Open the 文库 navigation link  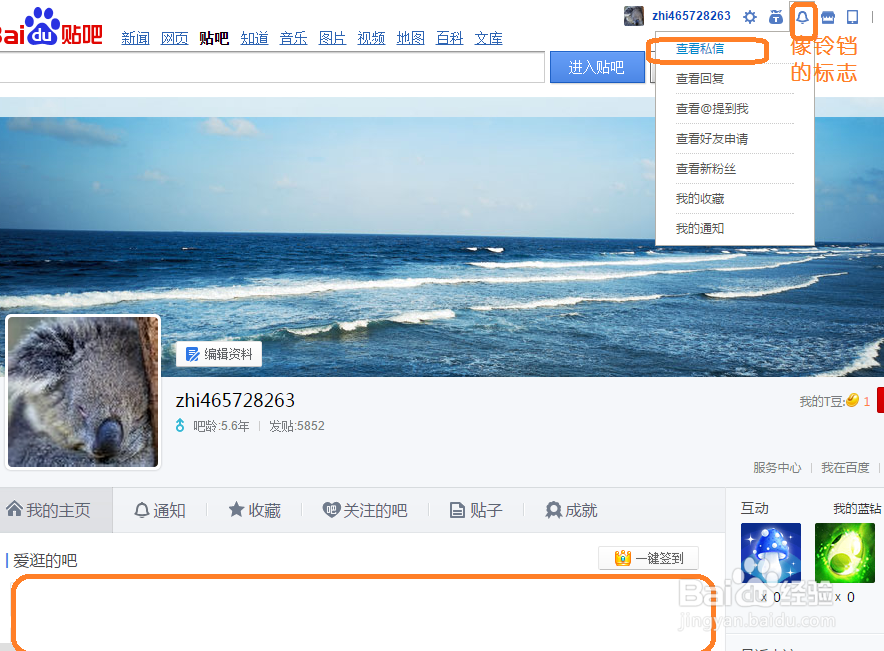pyautogui.click(x=488, y=38)
